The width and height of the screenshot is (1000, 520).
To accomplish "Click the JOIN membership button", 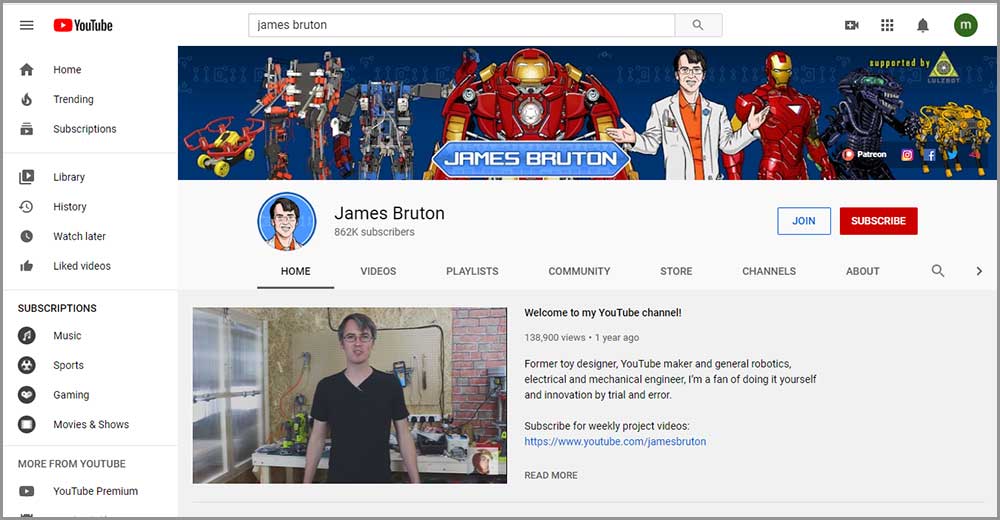I will 804,221.
